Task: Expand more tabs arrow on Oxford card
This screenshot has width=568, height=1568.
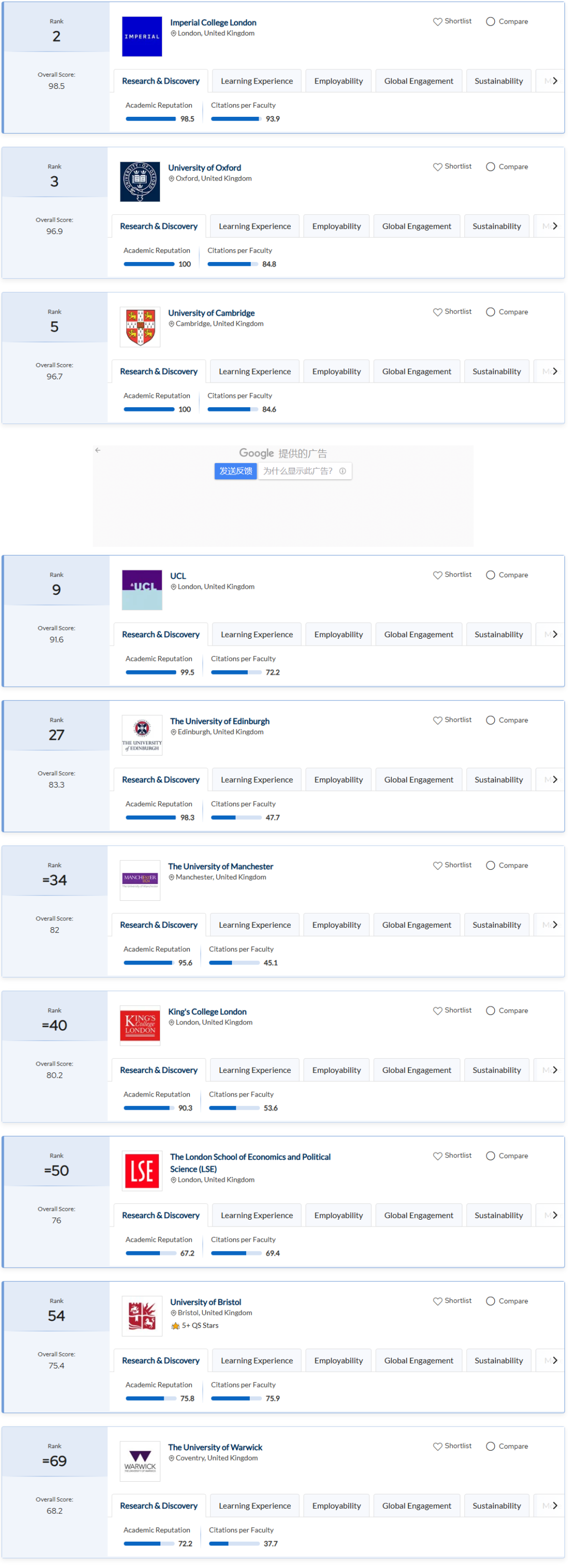Action: (555, 226)
